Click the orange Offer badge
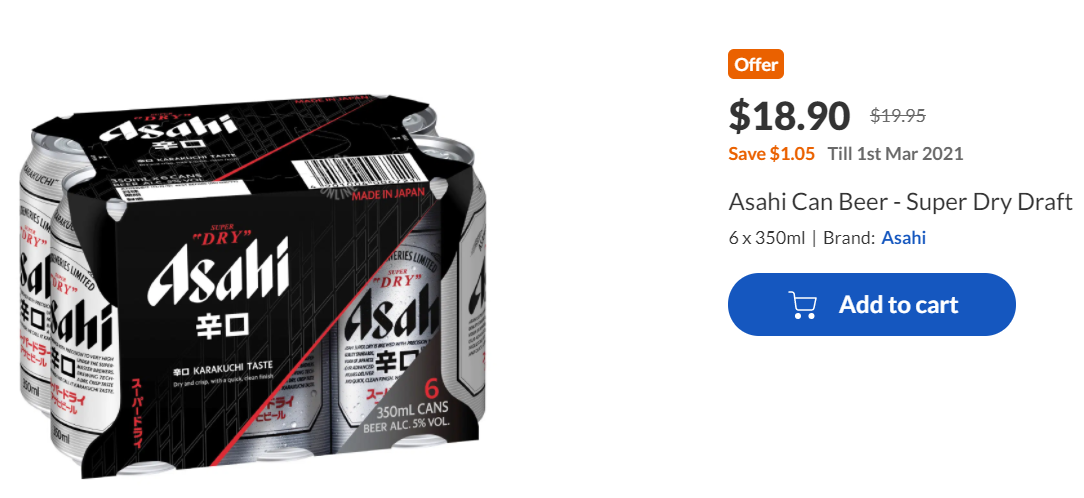The height and width of the screenshot is (498, 1084). click(x=756, y=64)
